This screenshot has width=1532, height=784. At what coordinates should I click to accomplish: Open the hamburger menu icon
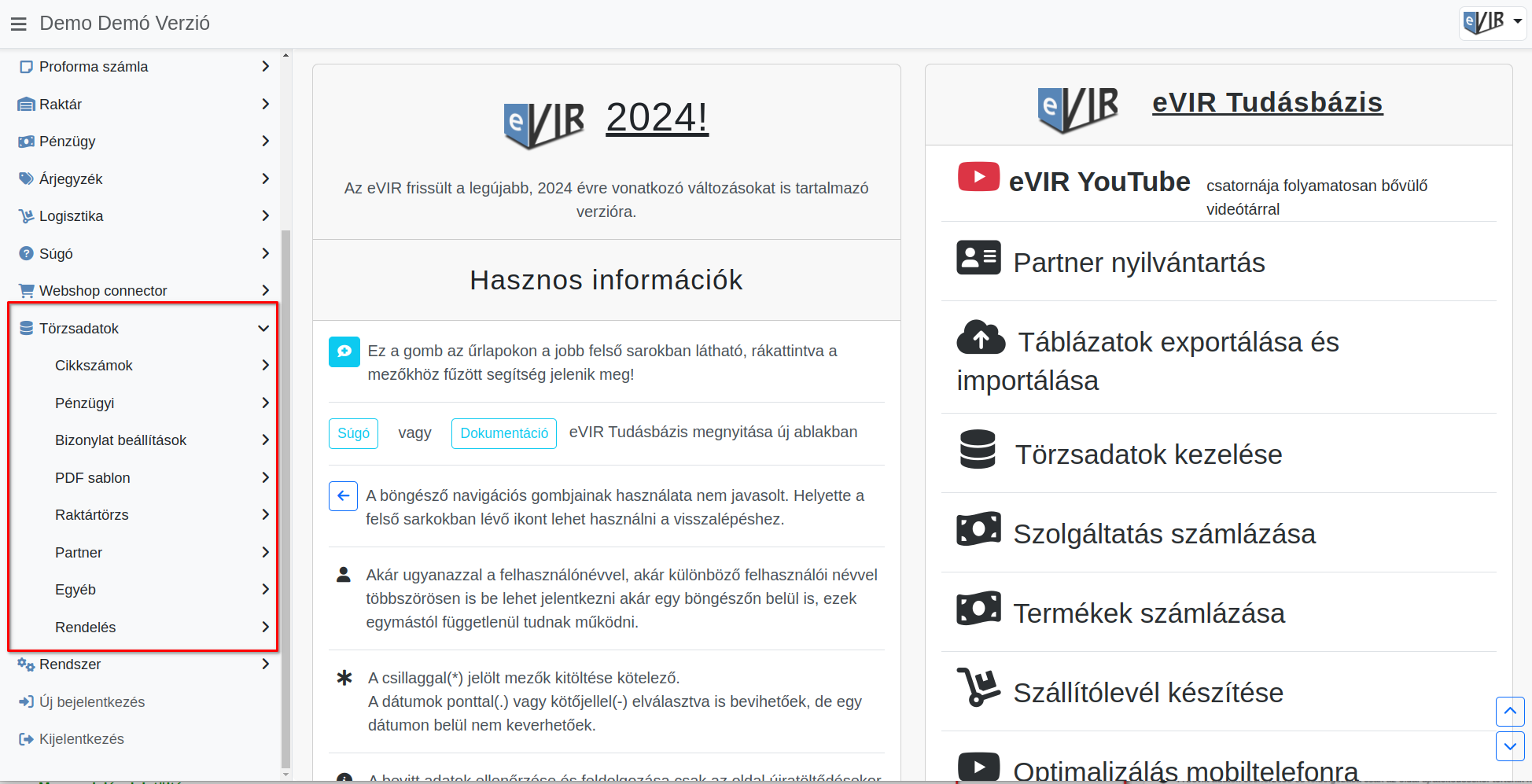19,24
